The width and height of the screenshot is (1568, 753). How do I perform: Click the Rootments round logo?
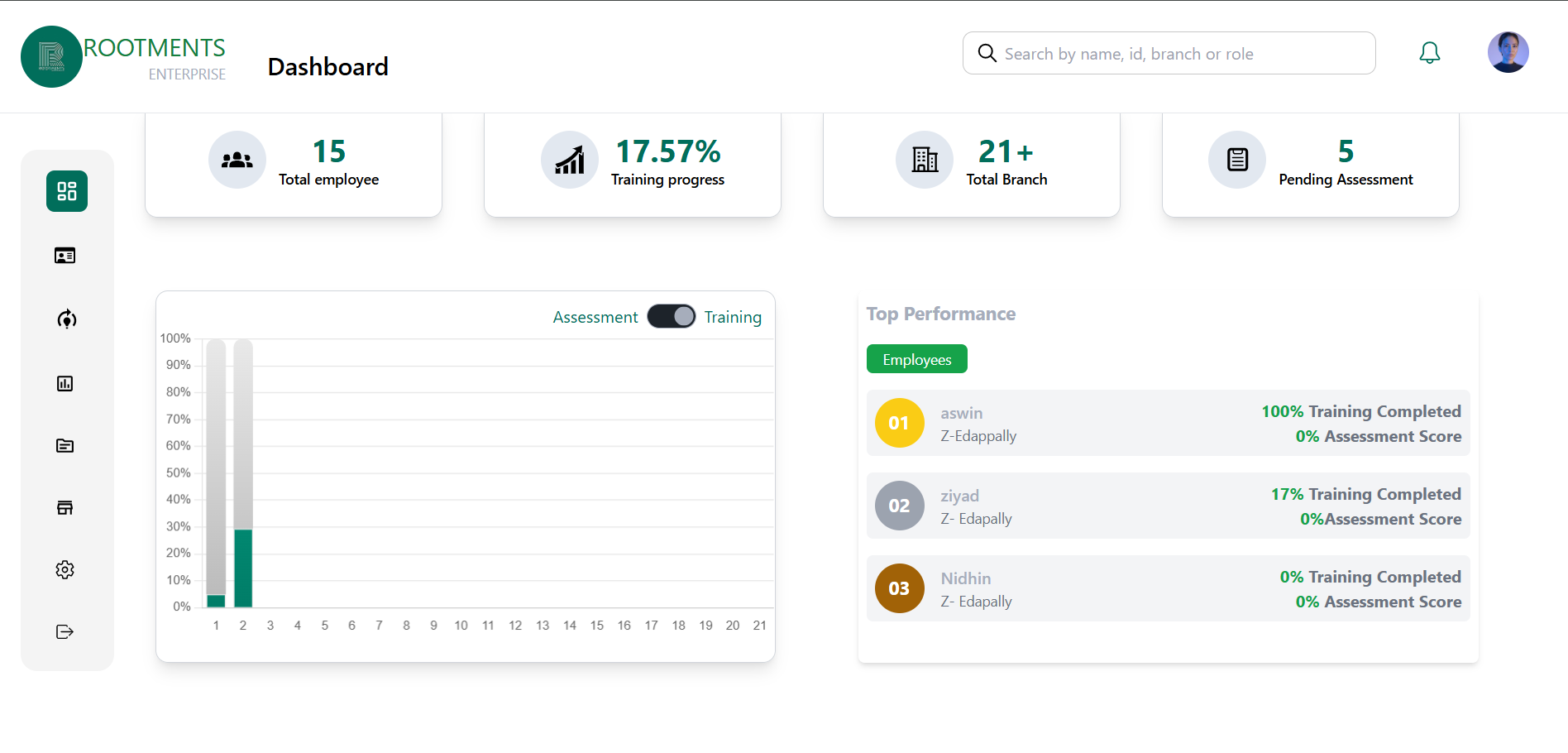51,56
